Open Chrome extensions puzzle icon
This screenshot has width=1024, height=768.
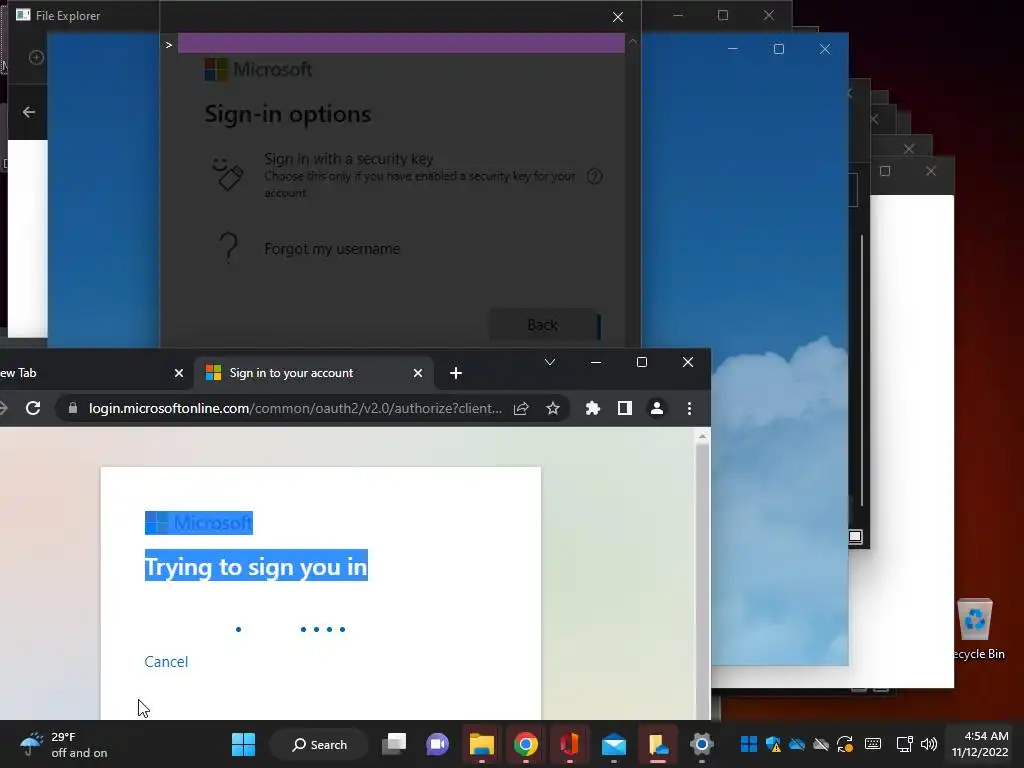pos(593,408)
